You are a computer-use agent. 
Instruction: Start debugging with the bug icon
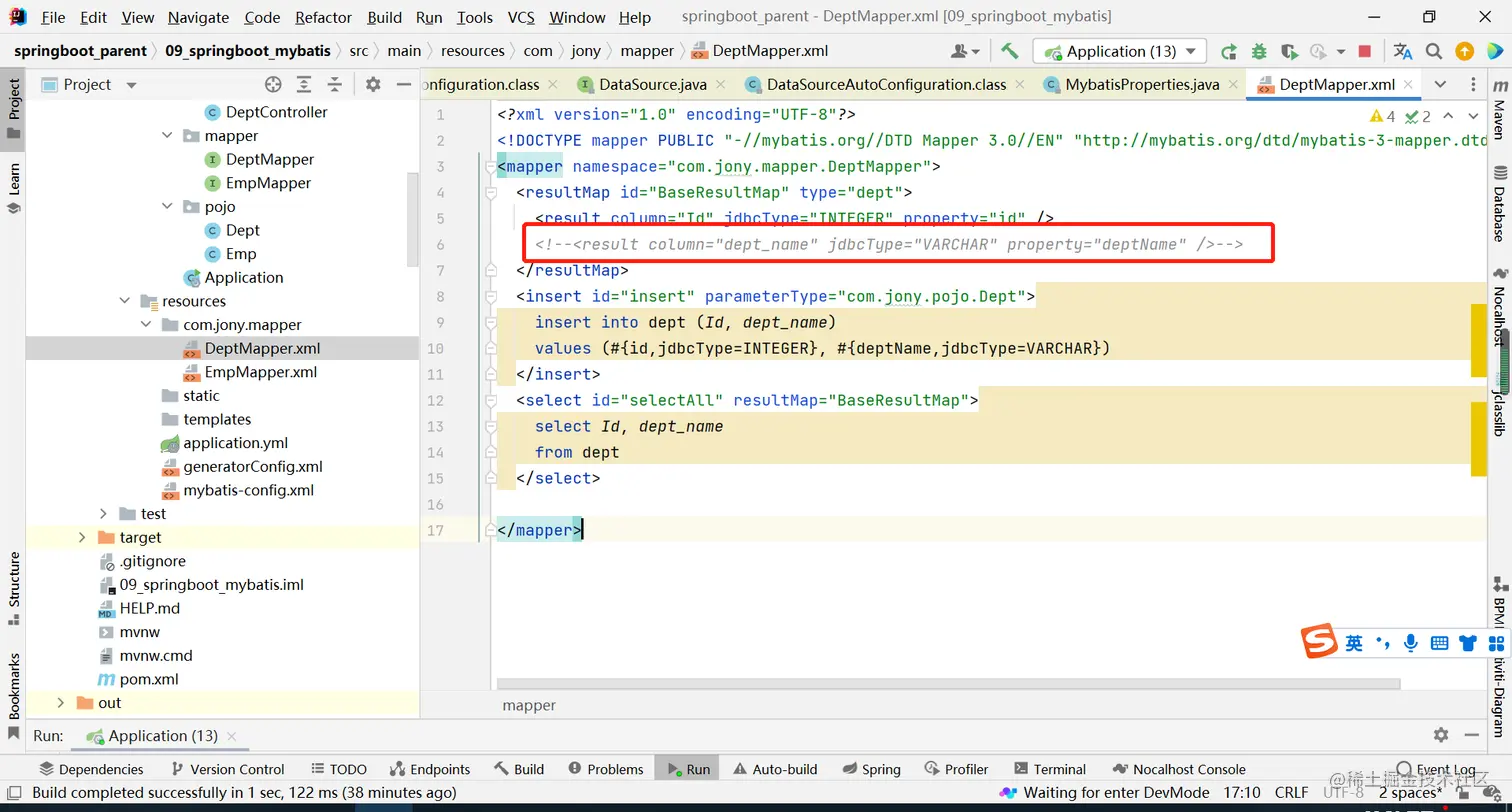pyautogui.click(x=1259, y=51)
